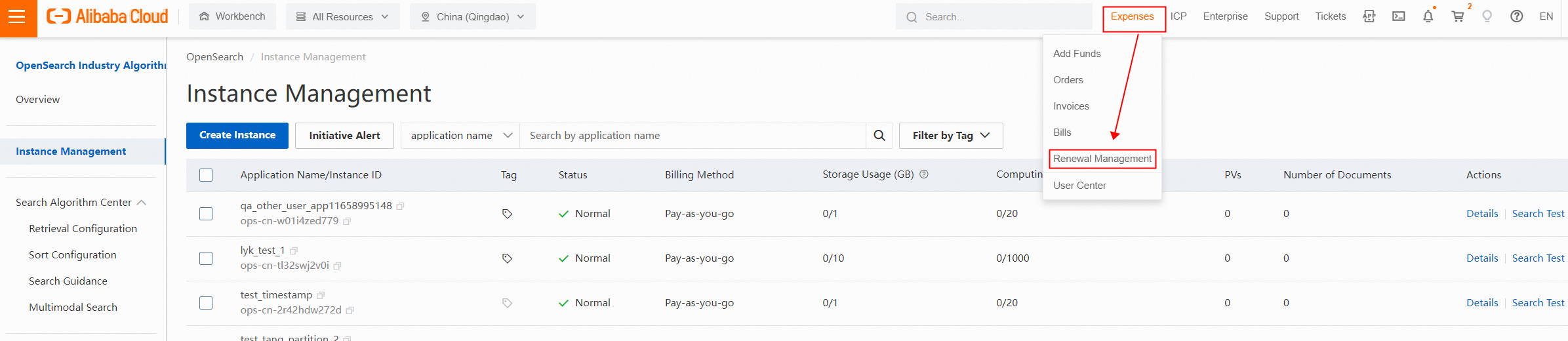Copy instance ID ops-cn-w01i4zed779
Image resolution: width=1568 pixels, height=341 pixels.
[x=347, y=222]
